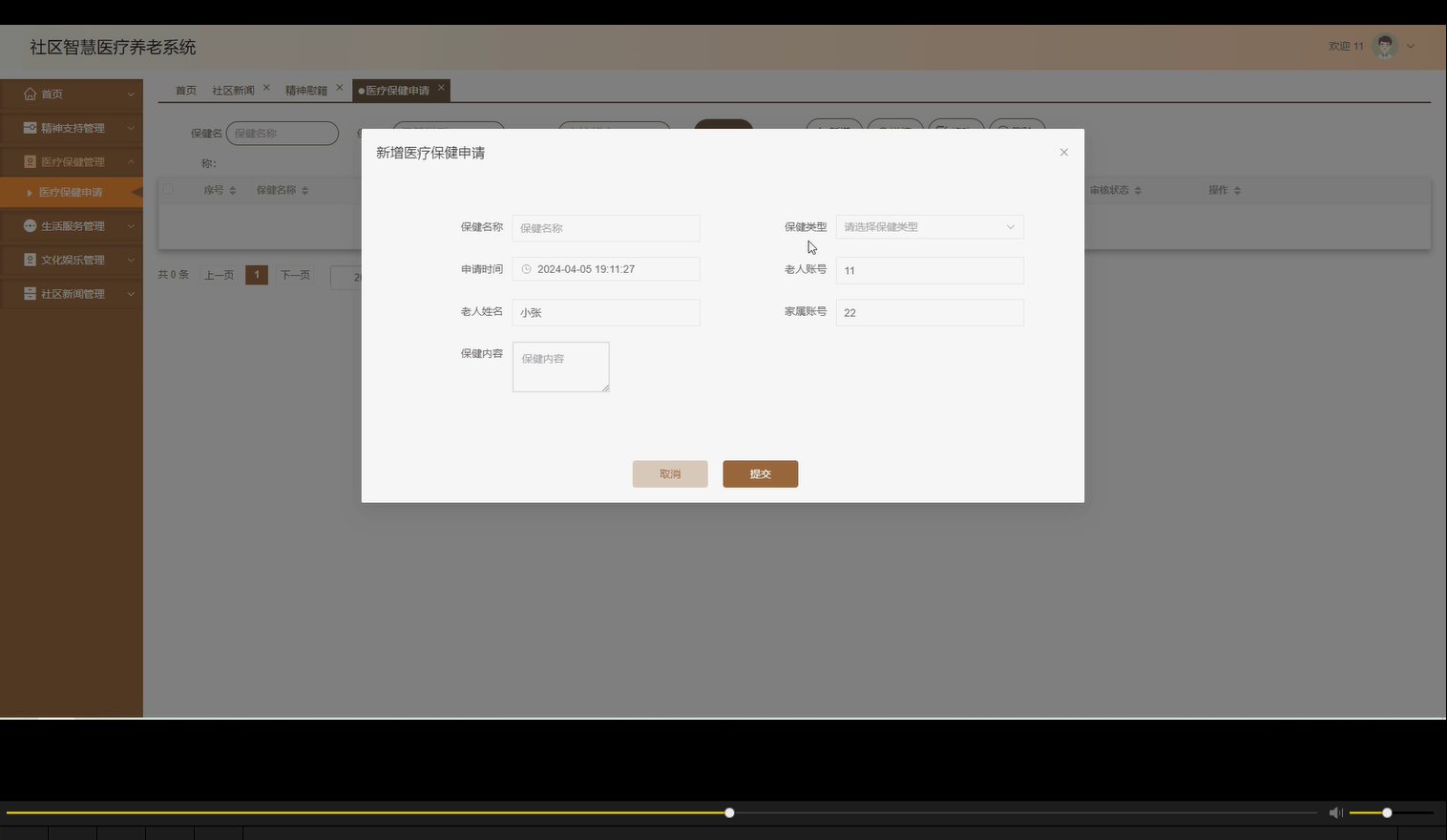
Task: Switch to the 精神慰藉 tab
Action: (x=306, y=91)
